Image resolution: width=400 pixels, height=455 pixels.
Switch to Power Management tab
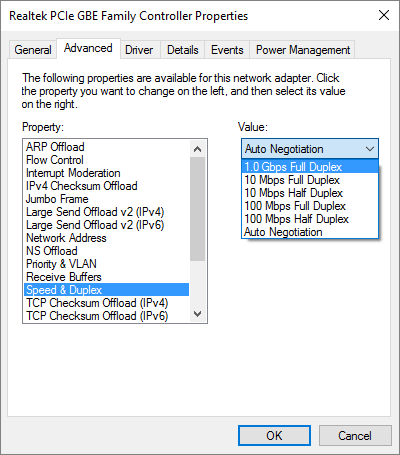pos(303,50)
